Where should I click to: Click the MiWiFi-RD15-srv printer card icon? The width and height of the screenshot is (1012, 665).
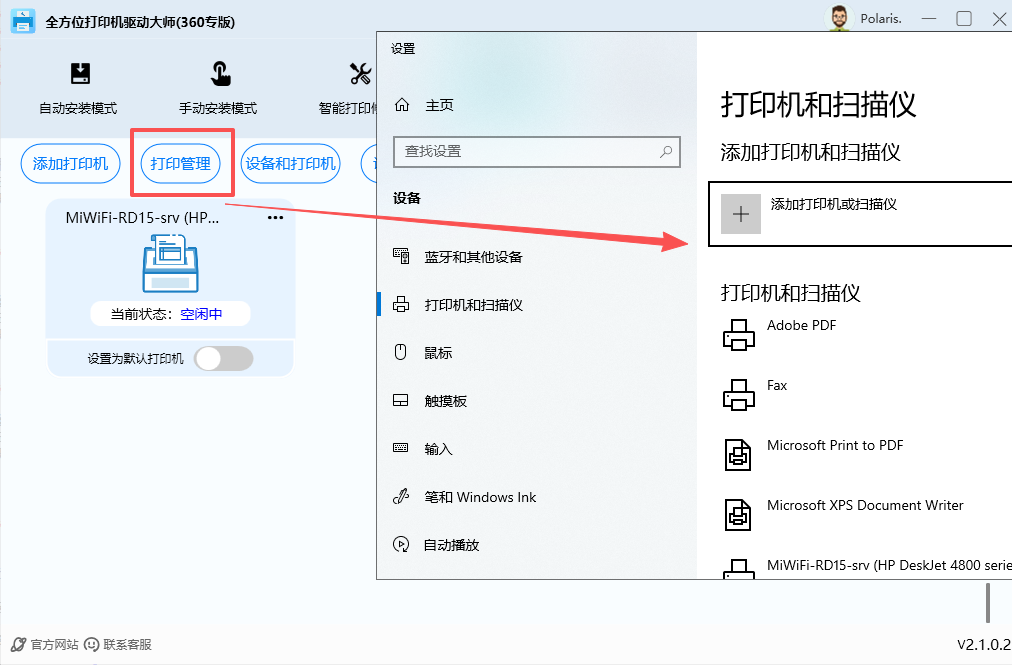[x=169, y=263]
